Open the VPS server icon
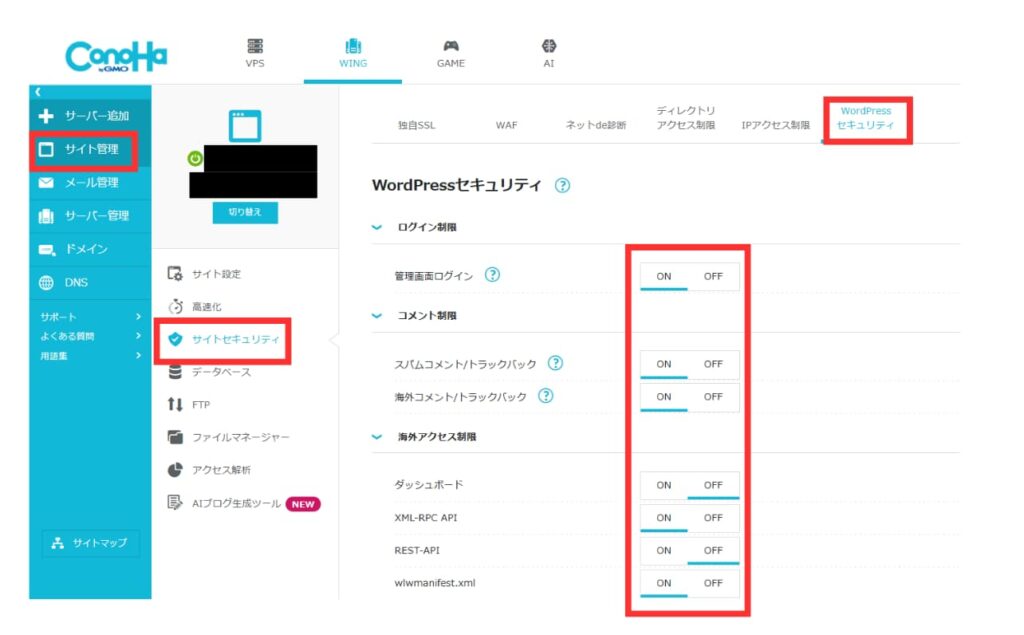Viewport: 1024px width, 635px height. (x=255, y=46)
